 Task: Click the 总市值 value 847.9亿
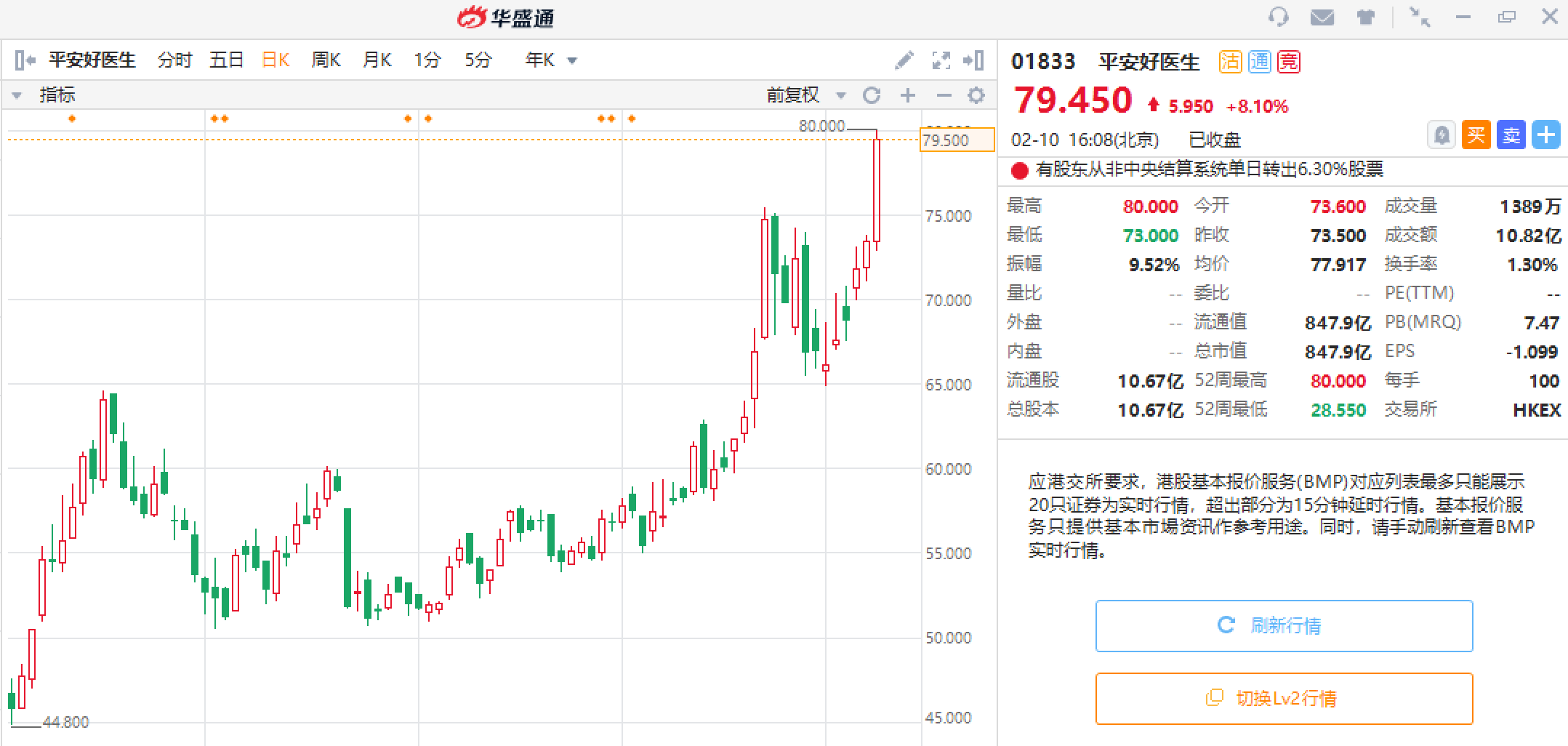pos(1338,352)
